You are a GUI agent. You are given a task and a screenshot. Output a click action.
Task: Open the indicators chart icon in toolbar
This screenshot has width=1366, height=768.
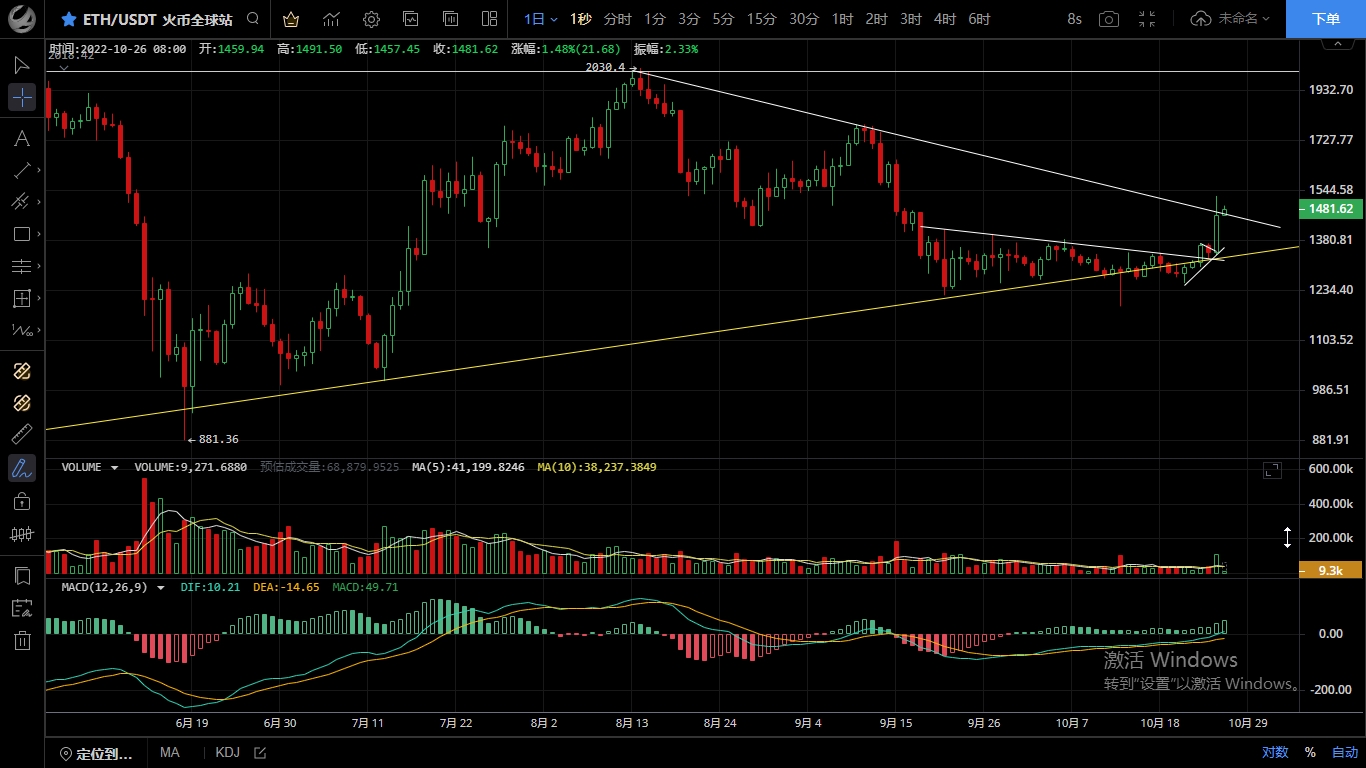coord(331,19)
